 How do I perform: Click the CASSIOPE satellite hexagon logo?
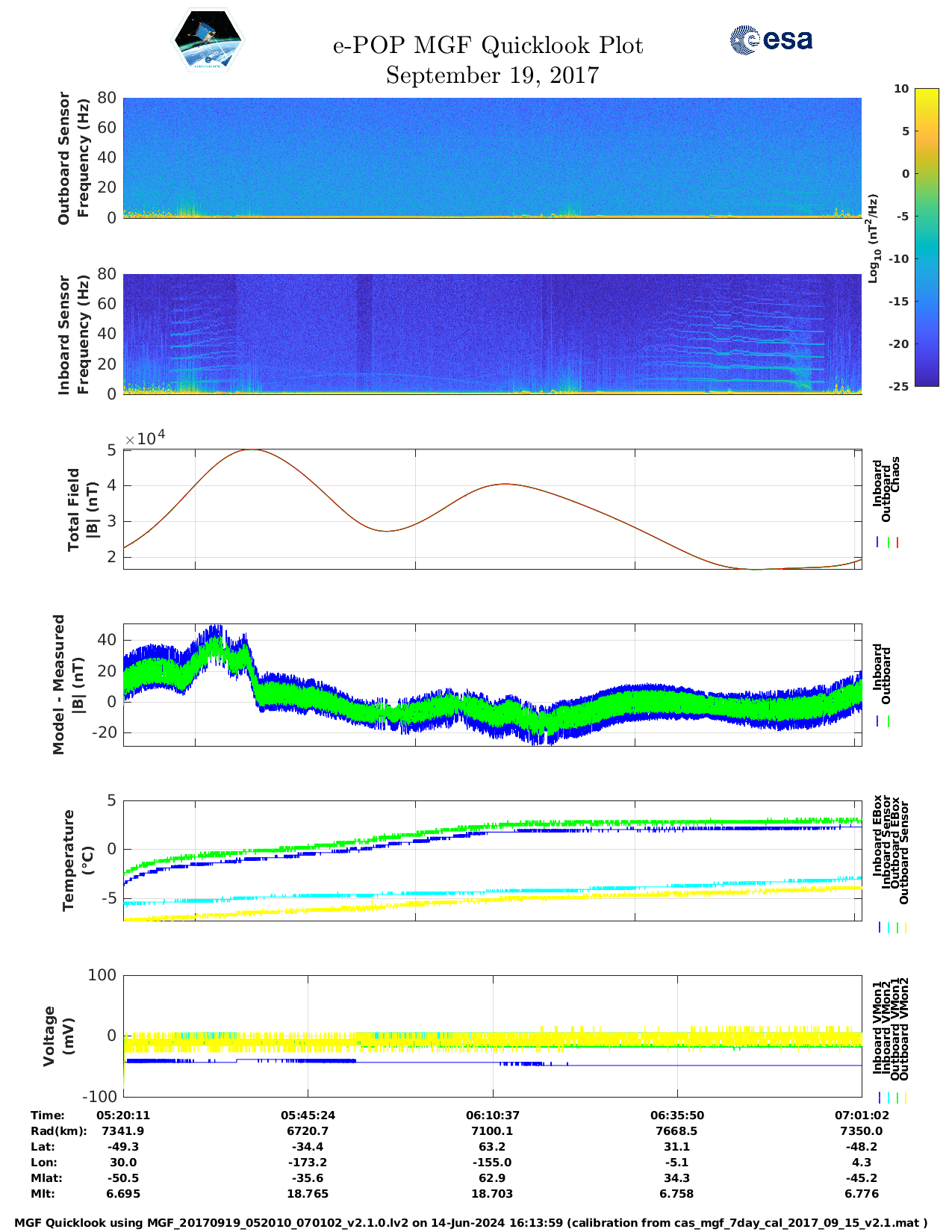pos(208,41)
